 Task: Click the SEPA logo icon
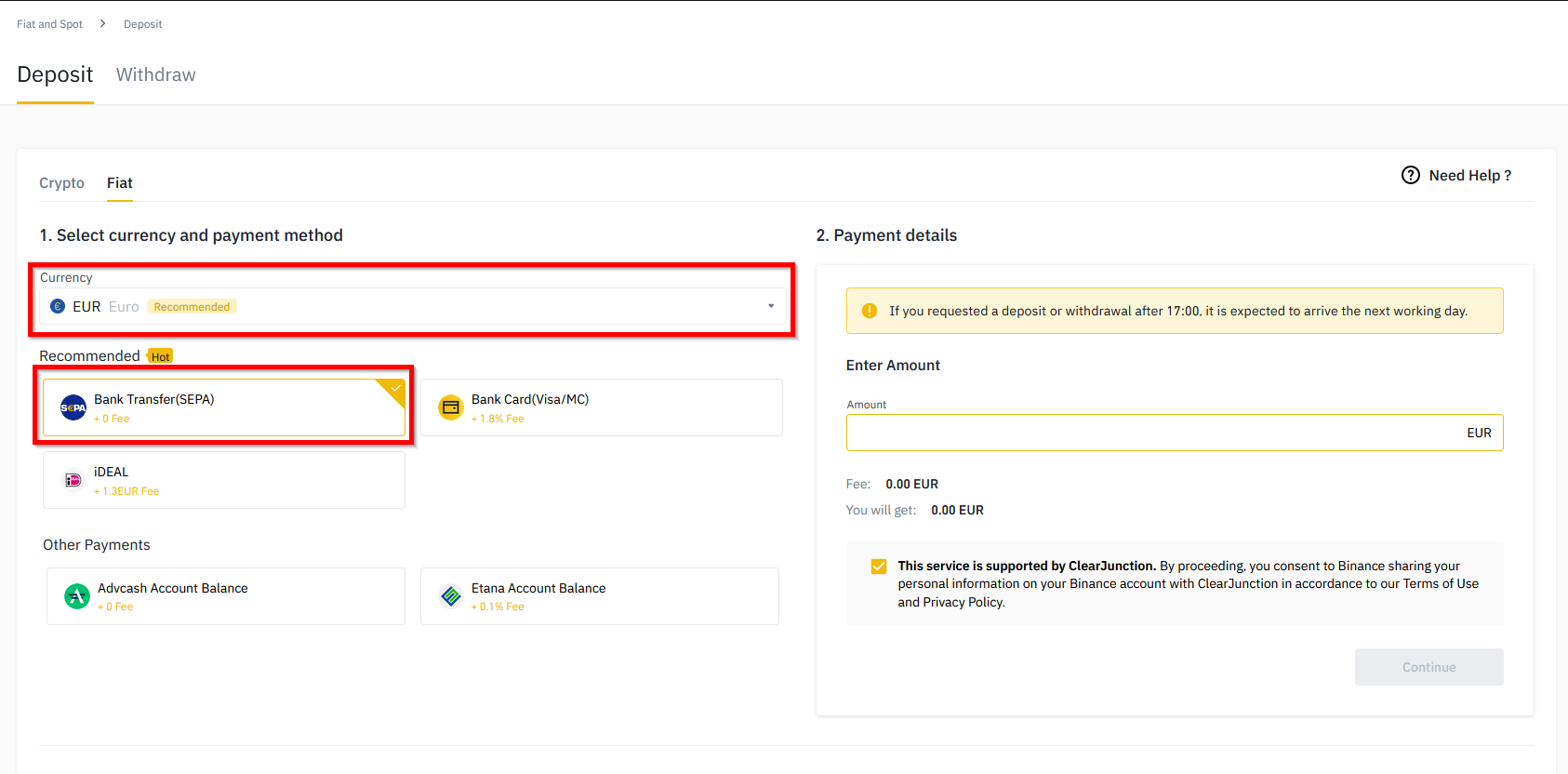click(x=73, y=407)
